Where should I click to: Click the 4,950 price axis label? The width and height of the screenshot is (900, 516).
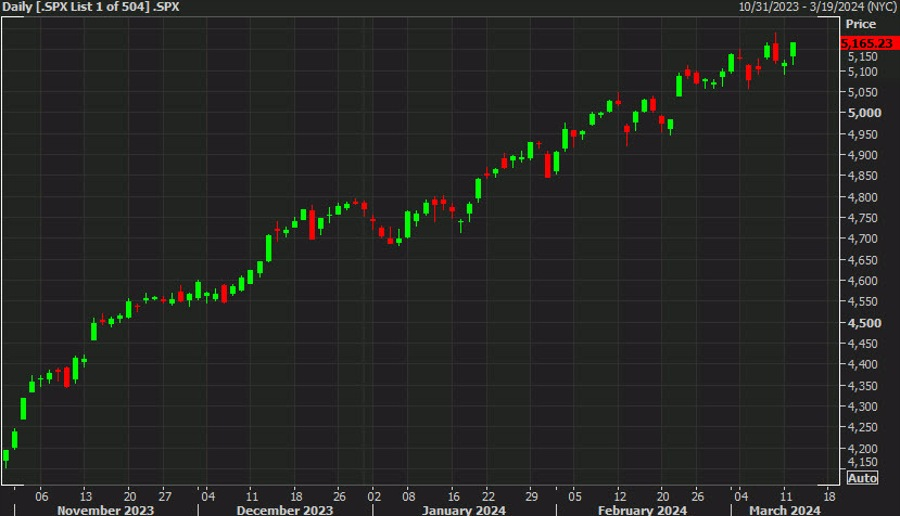tap(863, 134)
